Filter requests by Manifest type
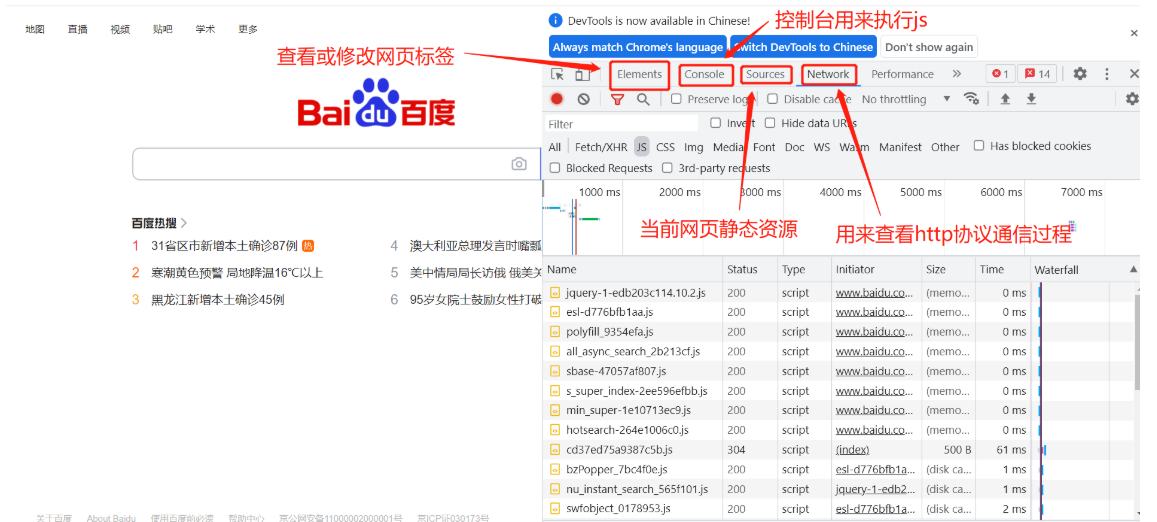 click(x=900, y=147)
